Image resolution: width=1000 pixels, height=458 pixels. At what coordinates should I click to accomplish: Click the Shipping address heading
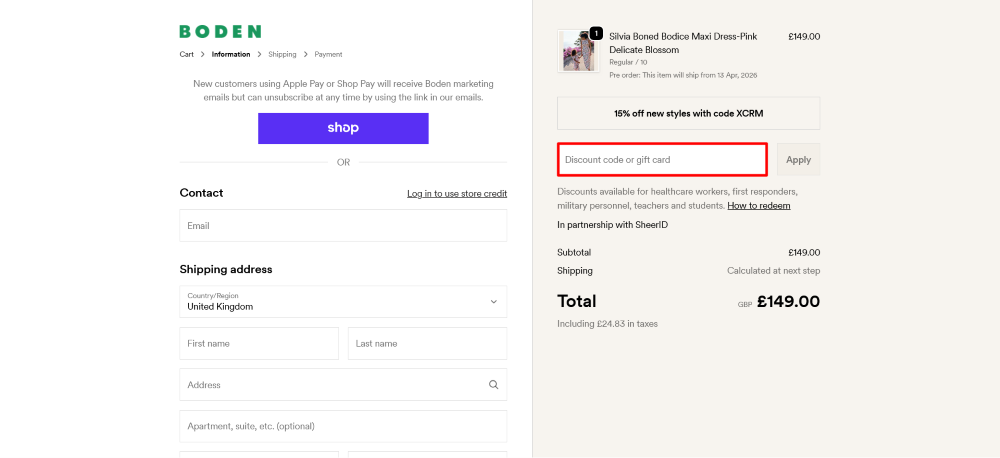coord(226,269)
